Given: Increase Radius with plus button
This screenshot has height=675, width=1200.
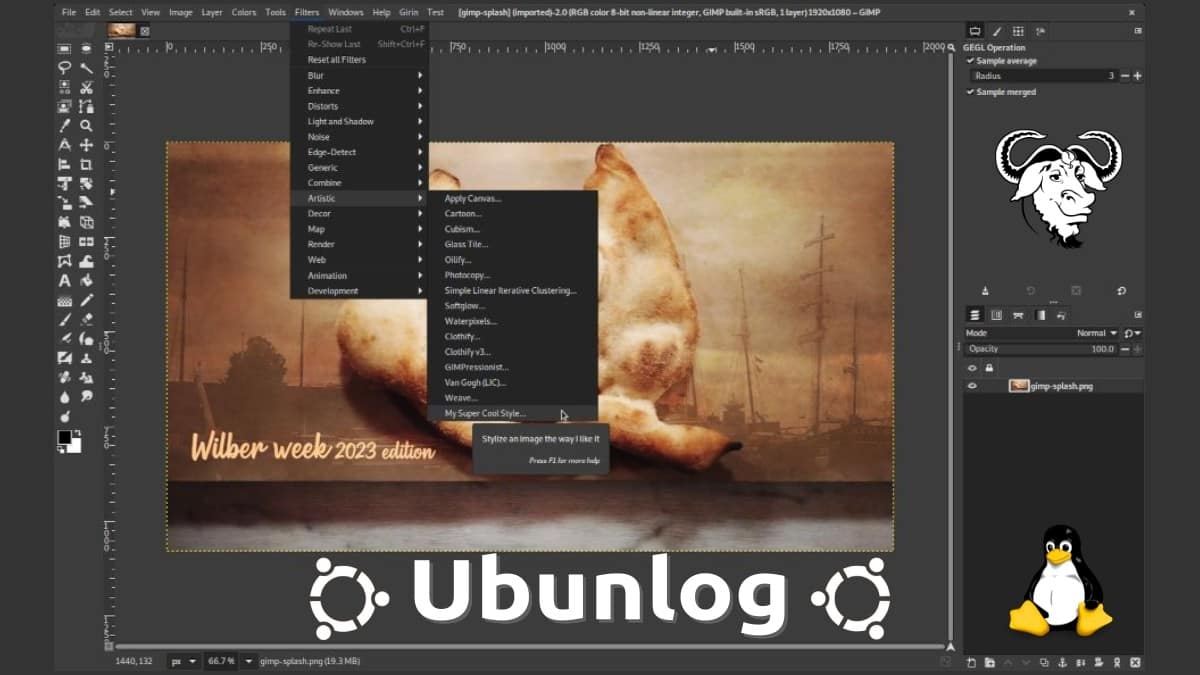Looking at the screenshot, I should click(1138, 76).
